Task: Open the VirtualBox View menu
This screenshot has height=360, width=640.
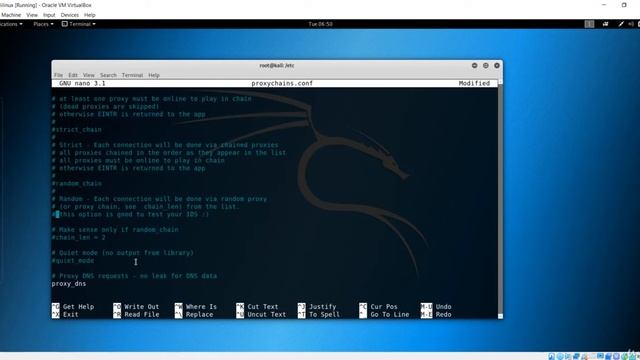Action: click(32, 15)
